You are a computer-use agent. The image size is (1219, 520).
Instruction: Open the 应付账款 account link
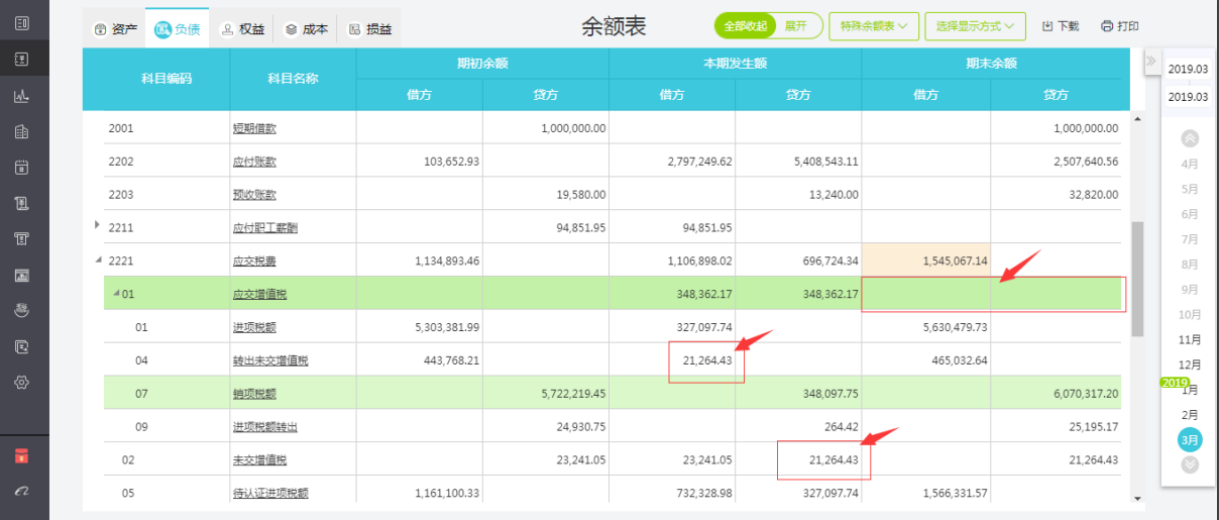coord(254,162)
